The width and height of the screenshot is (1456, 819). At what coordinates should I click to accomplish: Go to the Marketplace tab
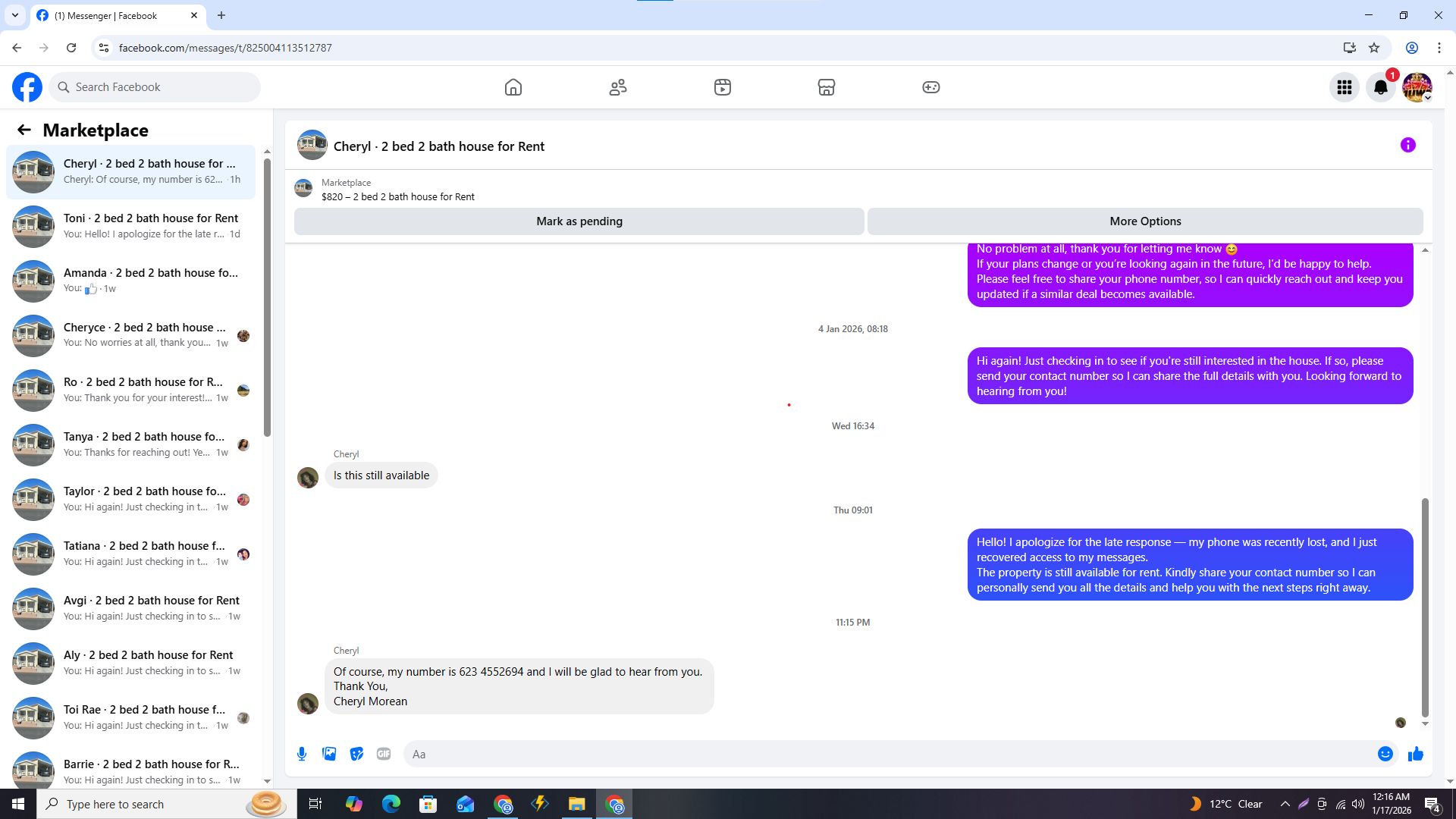pyautogui.click(x=826, y=87)
